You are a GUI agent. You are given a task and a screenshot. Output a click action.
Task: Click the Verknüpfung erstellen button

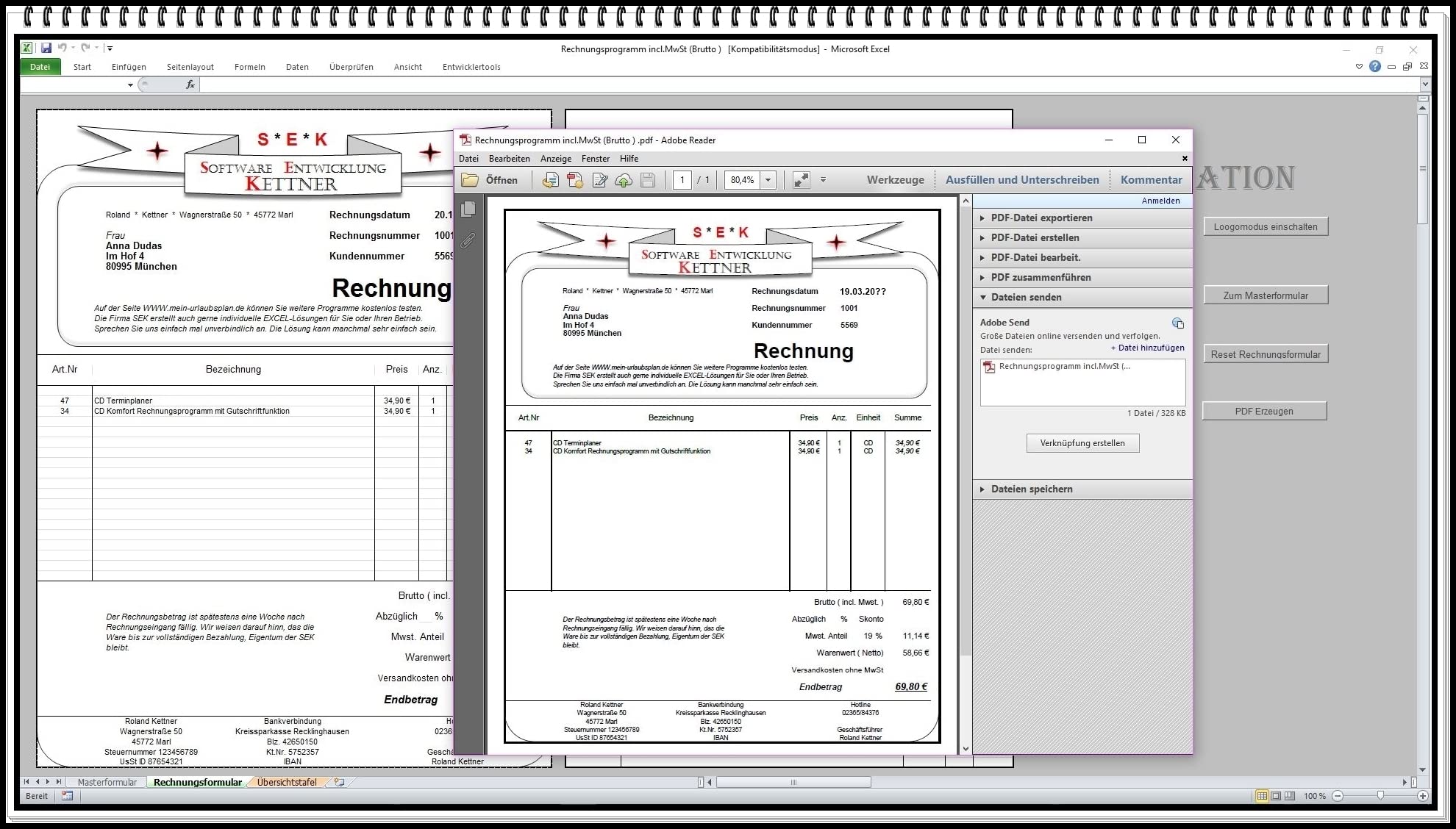[x=1082, y=443]
